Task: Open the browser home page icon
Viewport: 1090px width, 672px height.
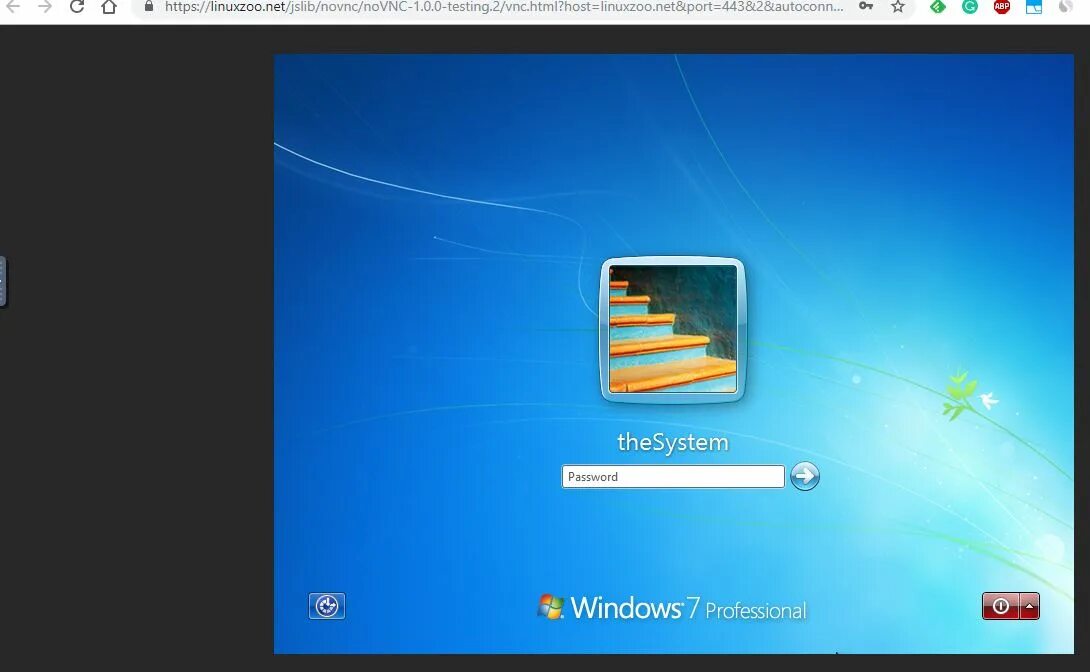Action: pyautogui.click(x=109, y=7)
